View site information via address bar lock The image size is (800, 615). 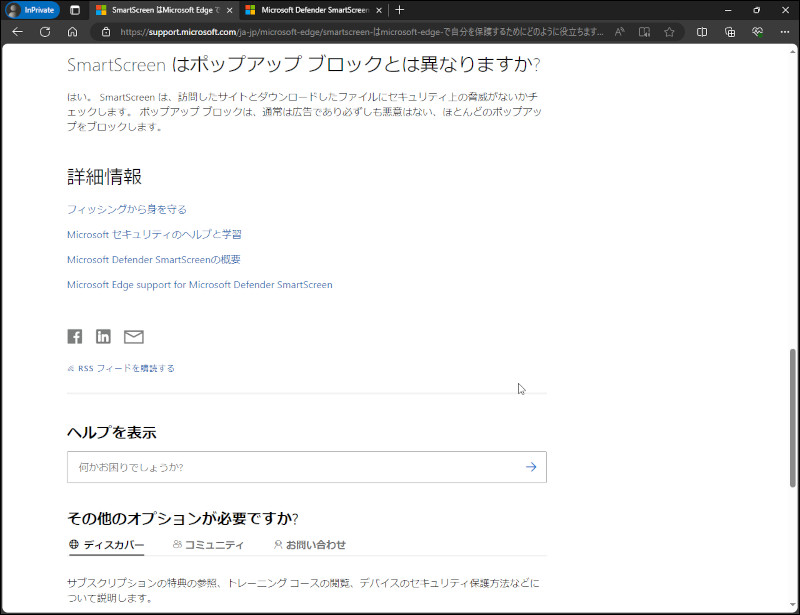pos(107,32)
